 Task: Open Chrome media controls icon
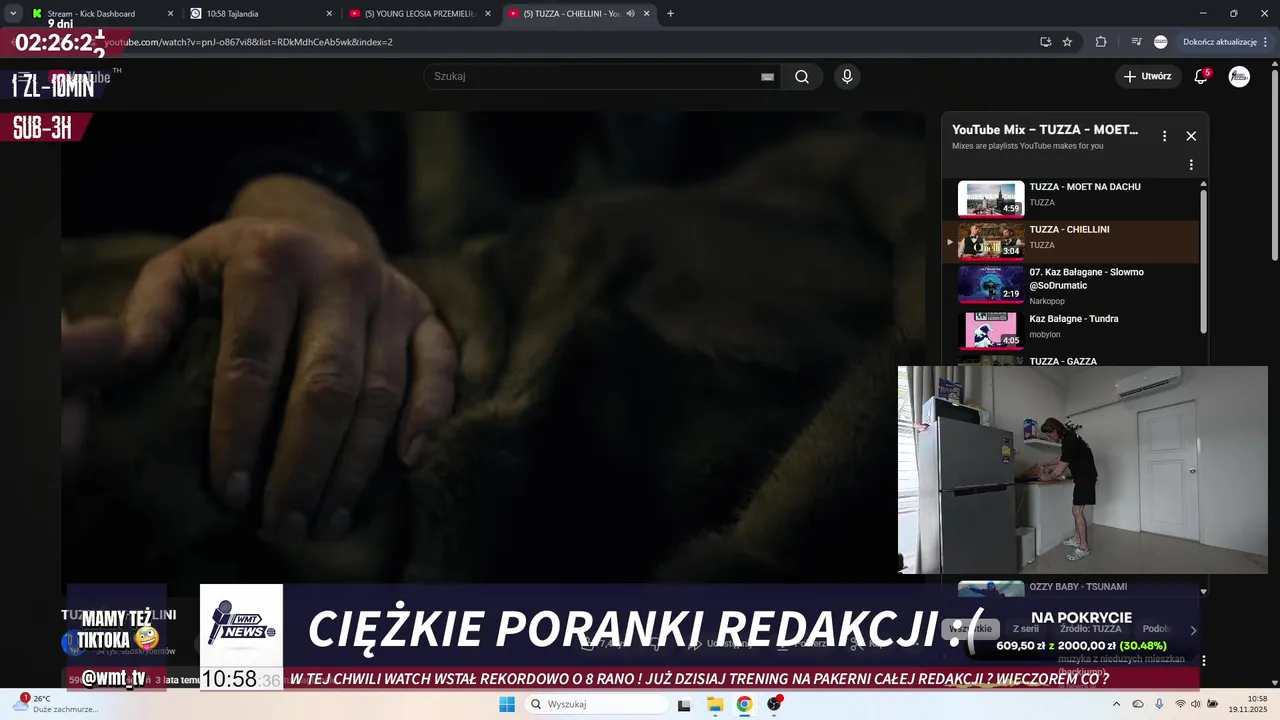[x=1136, y=42]
